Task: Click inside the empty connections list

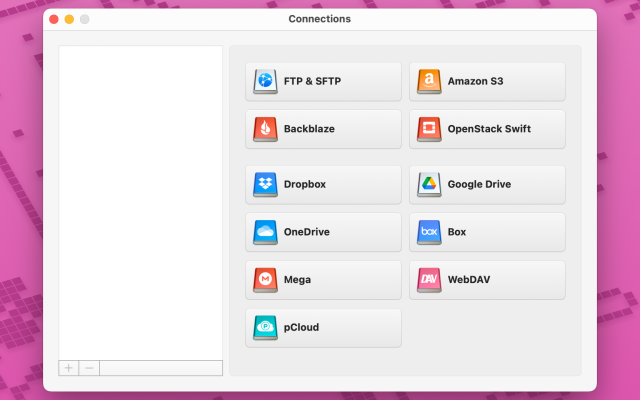Action: point(140,200)
